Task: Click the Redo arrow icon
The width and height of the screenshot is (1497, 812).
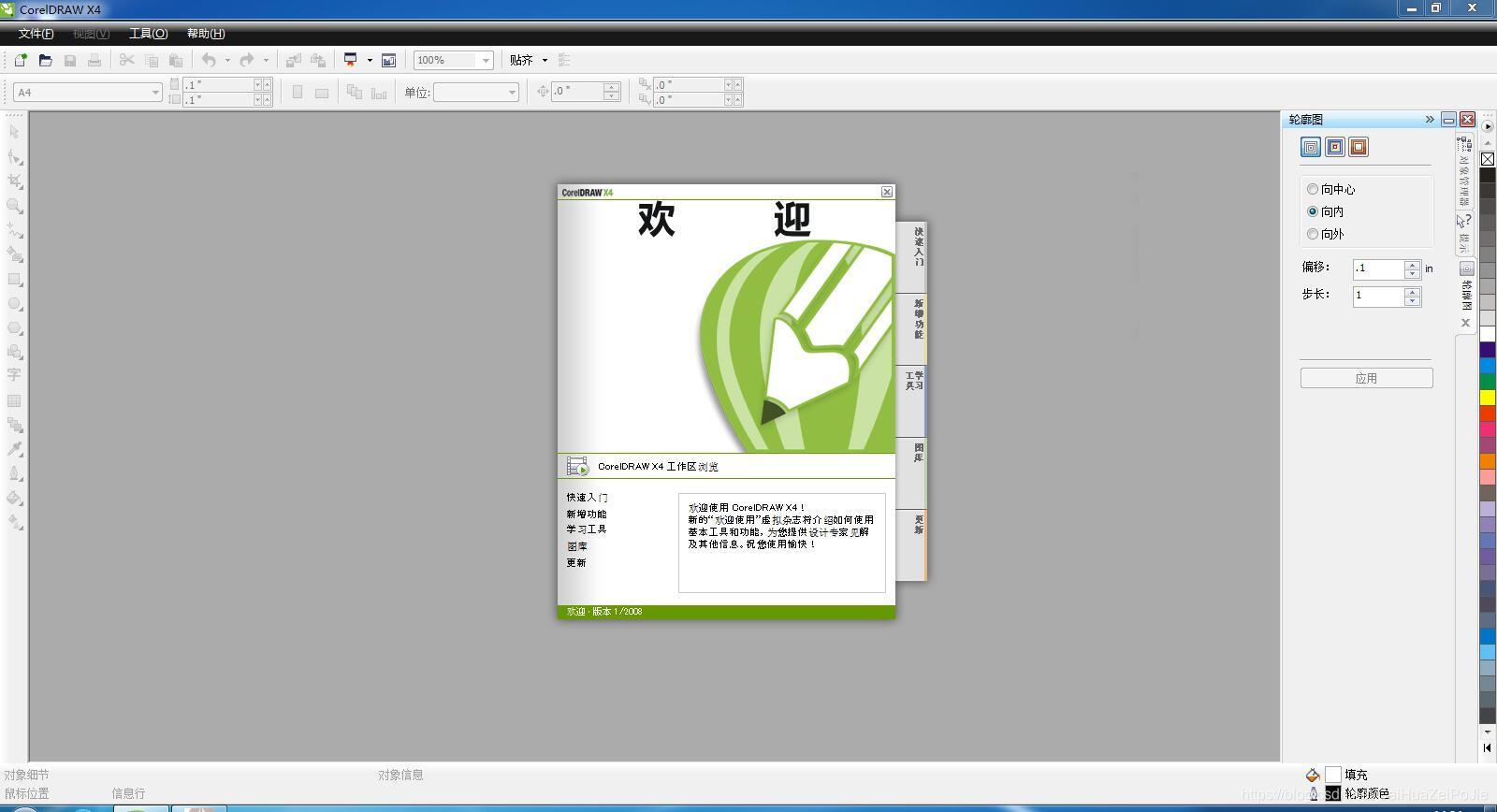Action: pyautogui.click(x=247, y=60)
